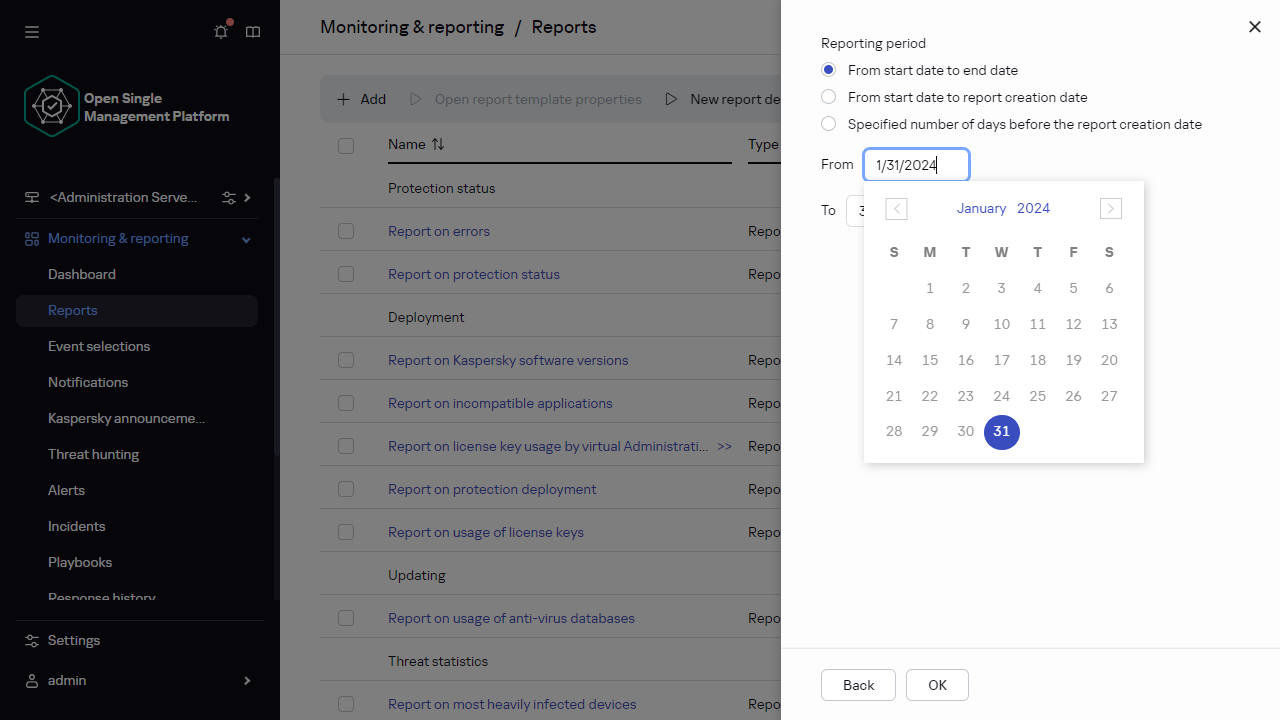Click the Name column sort icon
Screen dimensions: 1280x720
click(438, 144)
